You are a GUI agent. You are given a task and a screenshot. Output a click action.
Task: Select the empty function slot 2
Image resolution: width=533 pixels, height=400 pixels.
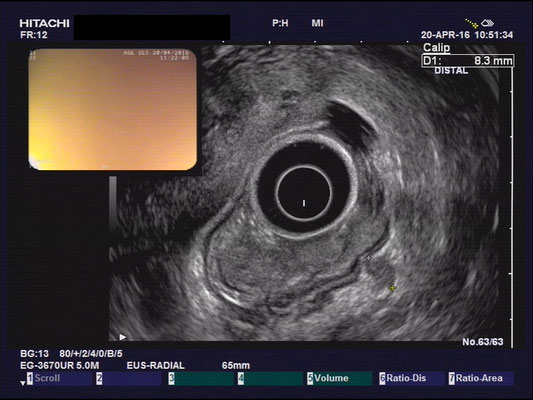(x=129, y=378)
